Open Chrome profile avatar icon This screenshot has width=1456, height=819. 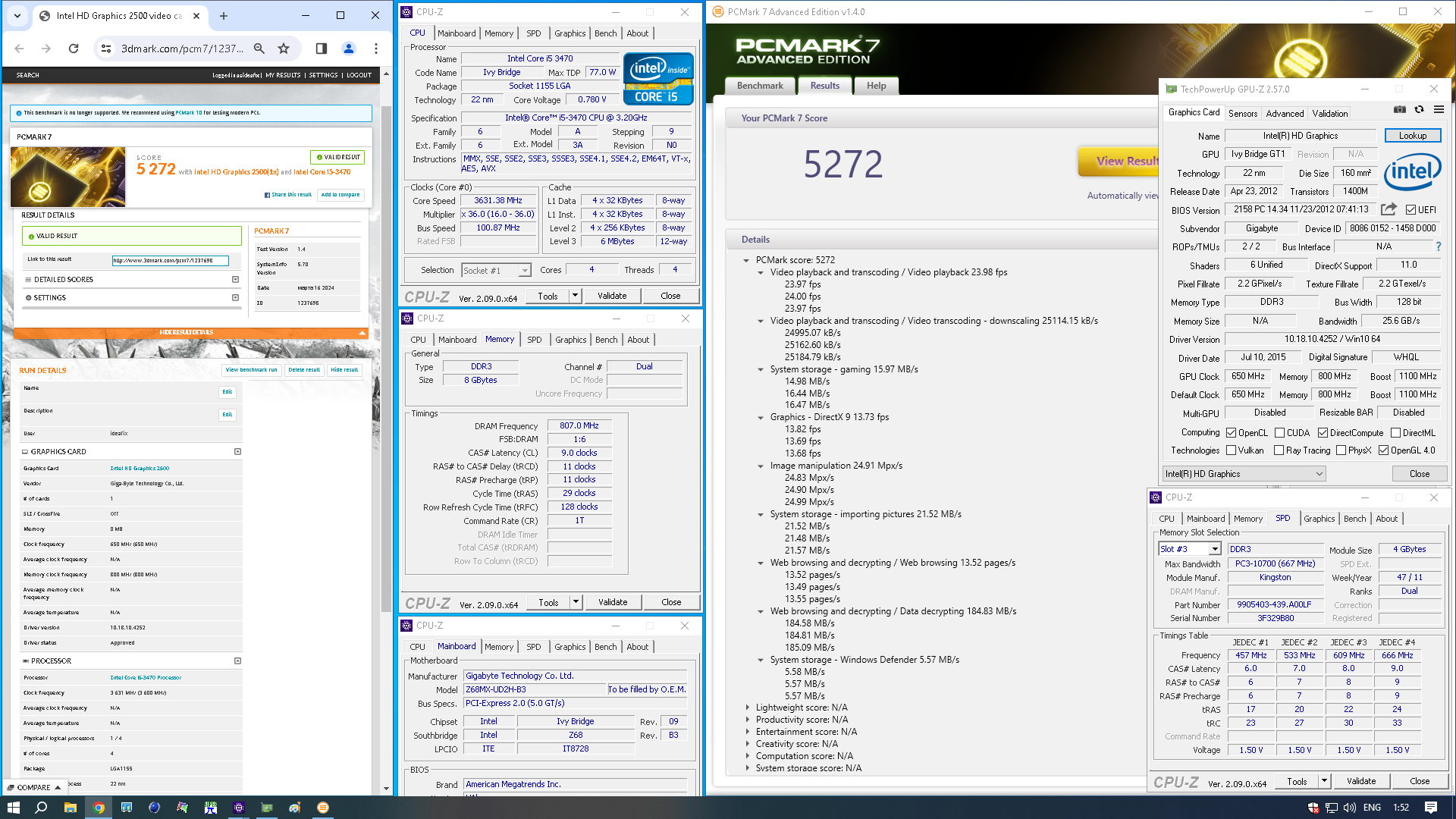[x=349, y=49]
